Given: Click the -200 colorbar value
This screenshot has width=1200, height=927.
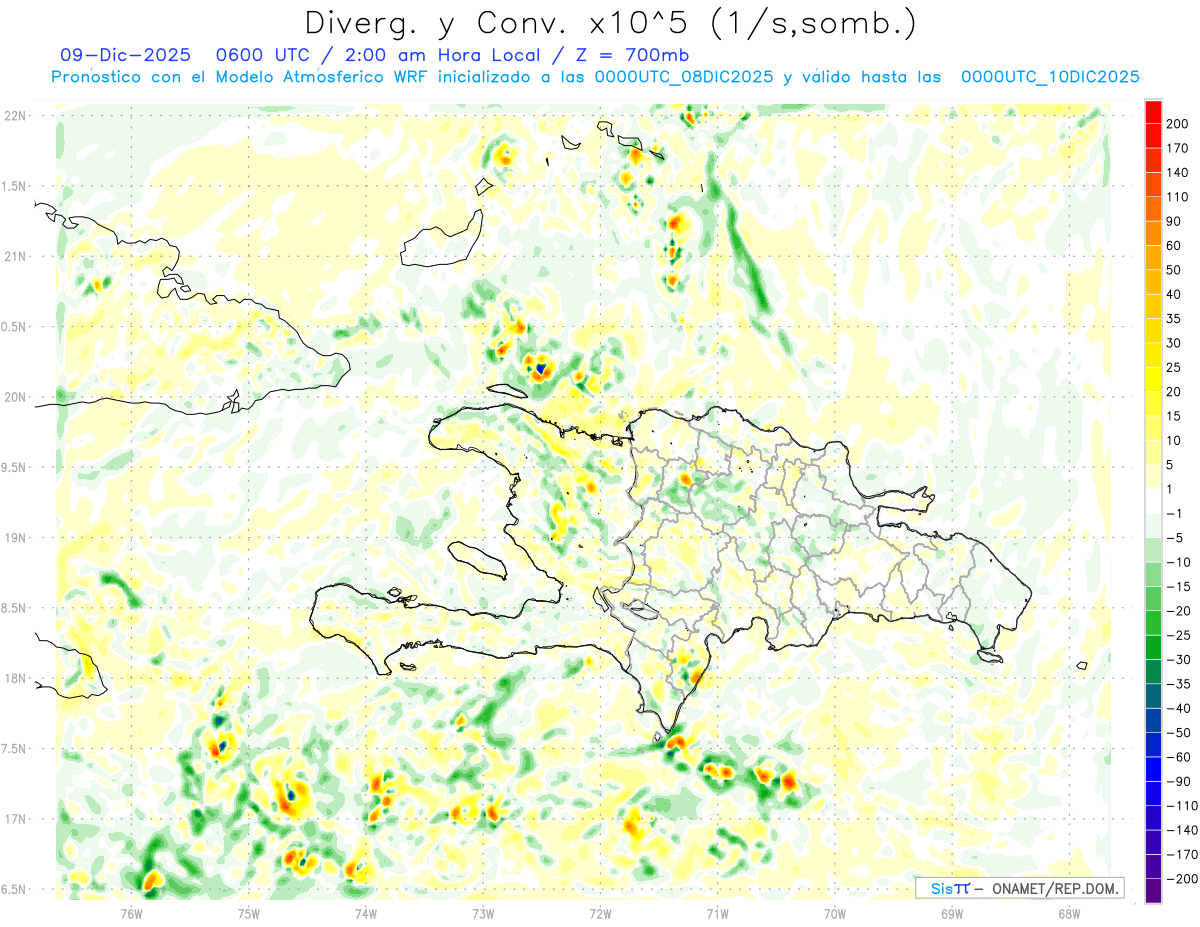Looking at the screenshot, I should (1180, 879).
